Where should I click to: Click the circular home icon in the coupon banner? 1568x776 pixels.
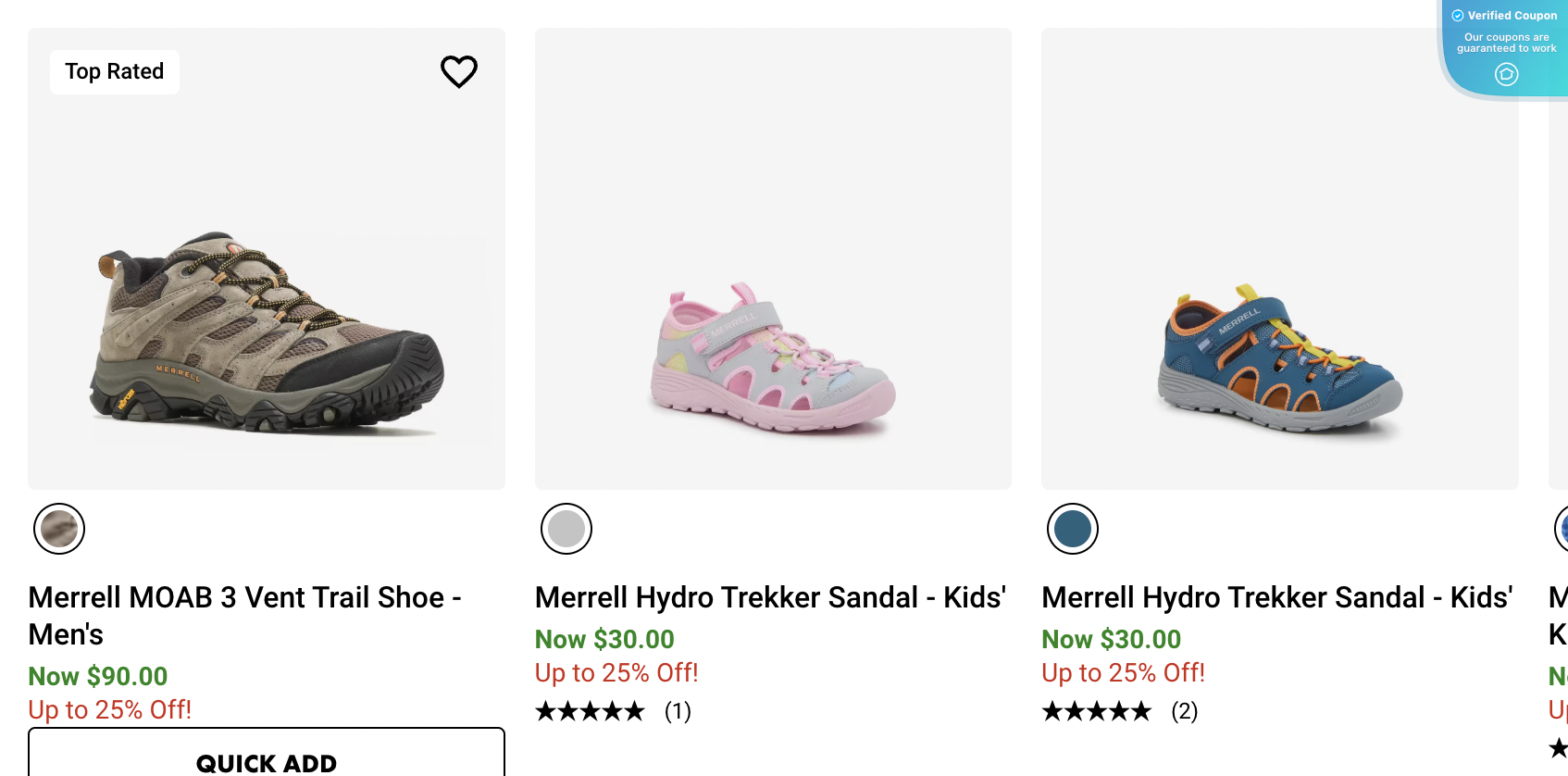click(x=1506, y=74)
